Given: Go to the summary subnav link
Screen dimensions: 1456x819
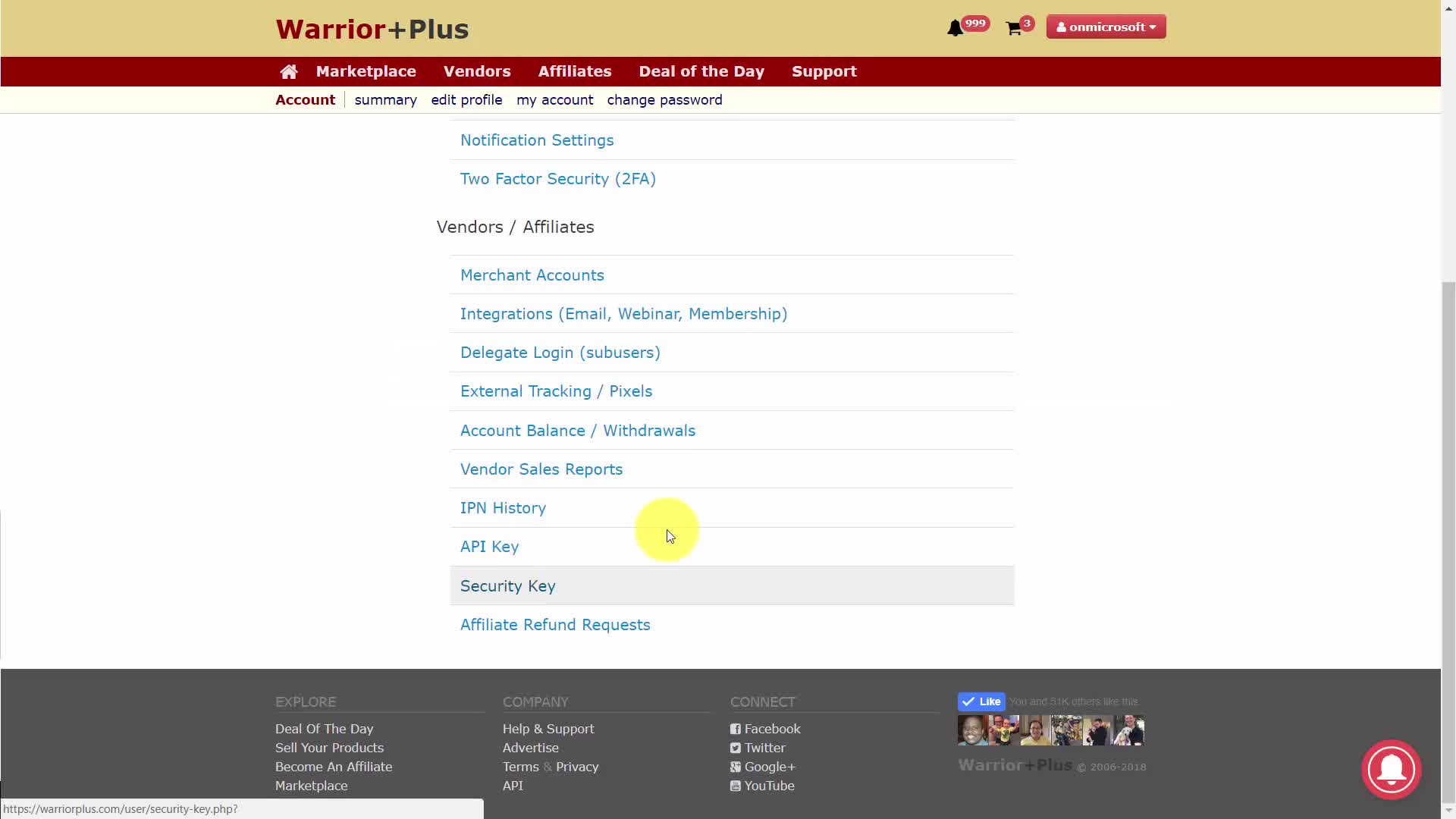Looking at the screenshot, I should coord(385,100).
